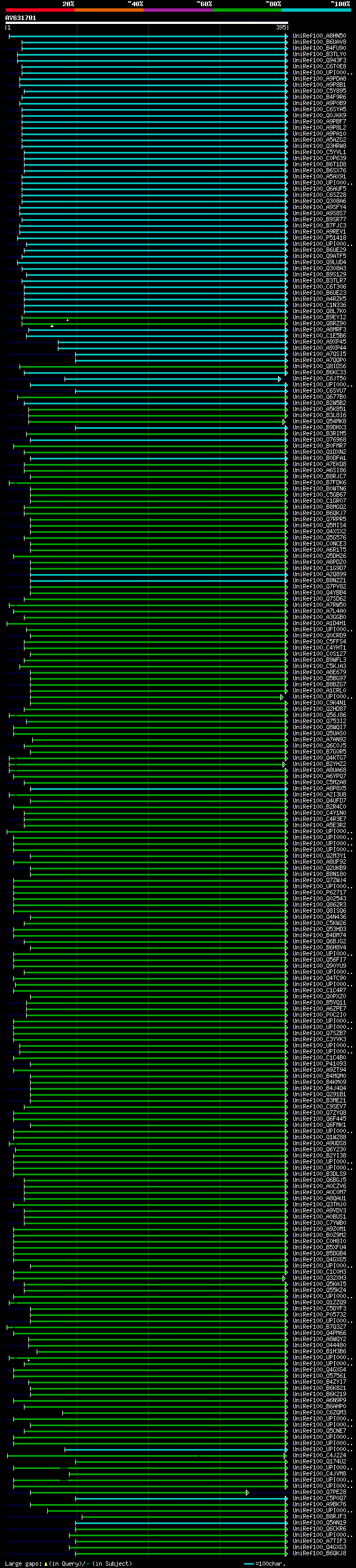Go to UniRef100_A9XP45 entry

pos(319,342)
